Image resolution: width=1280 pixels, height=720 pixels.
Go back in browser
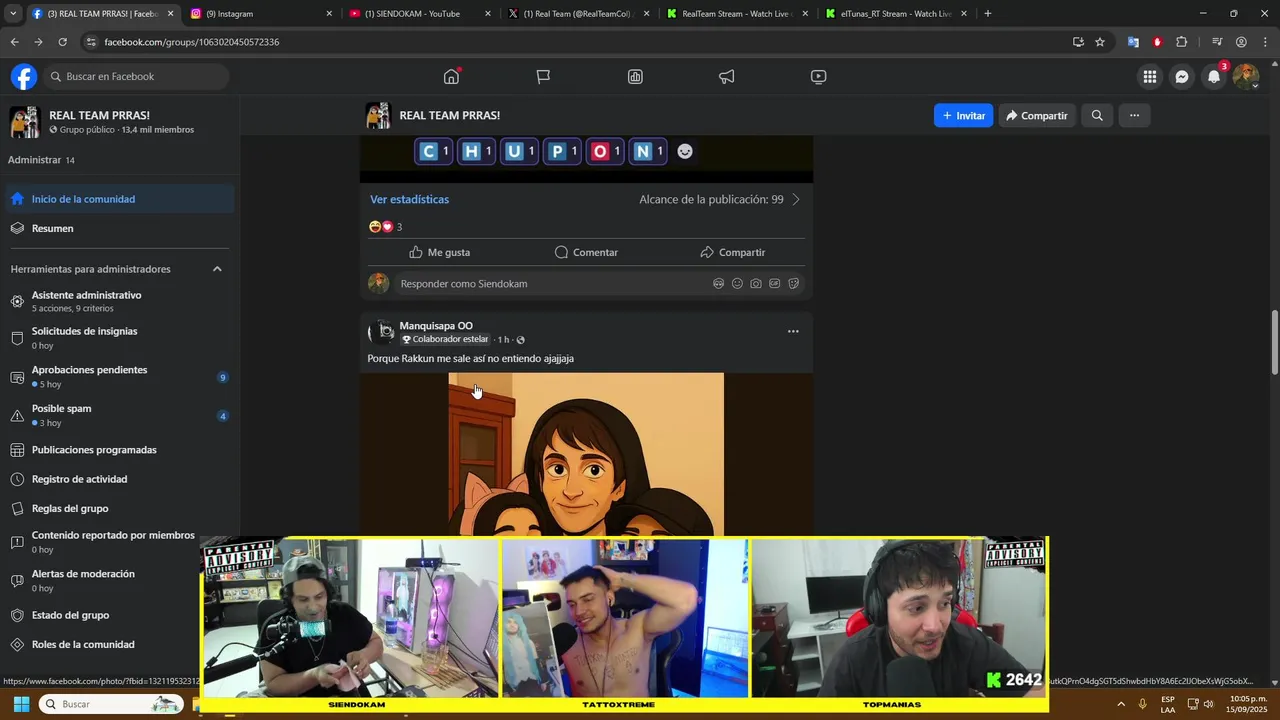point(14,42)
